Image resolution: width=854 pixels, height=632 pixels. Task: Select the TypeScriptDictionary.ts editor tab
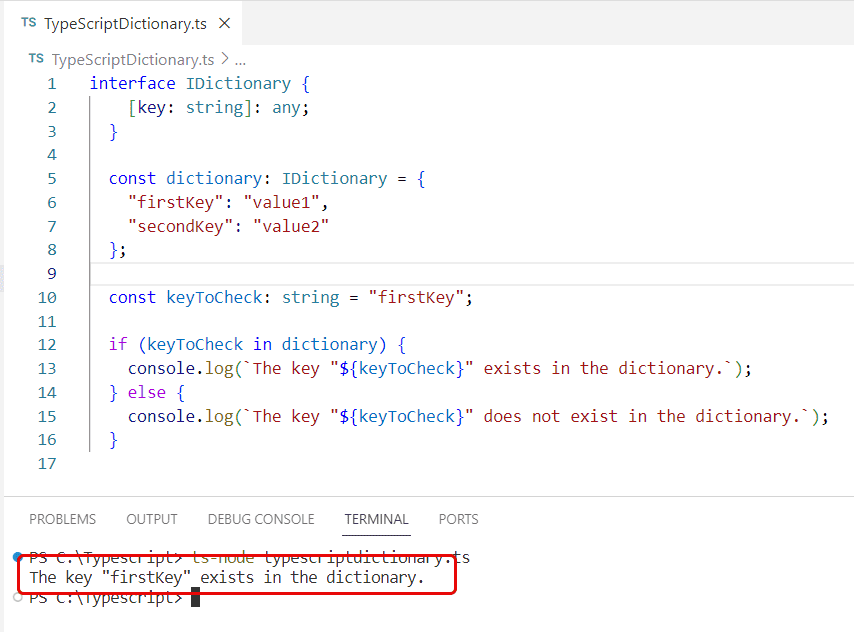pyautogui.click(x=123, y=23)
